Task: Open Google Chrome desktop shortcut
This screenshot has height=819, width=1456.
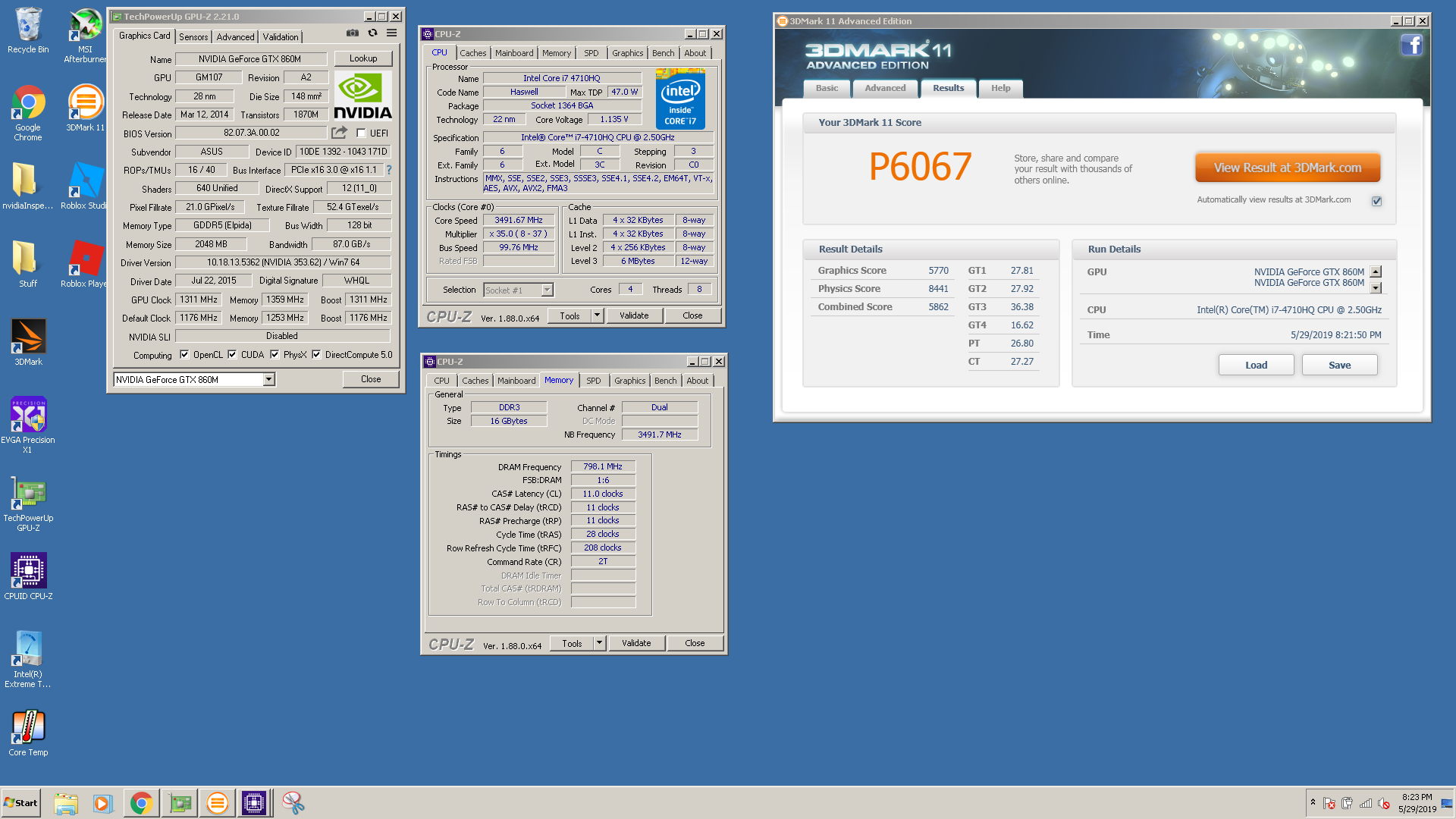Action: click(28, 113)
